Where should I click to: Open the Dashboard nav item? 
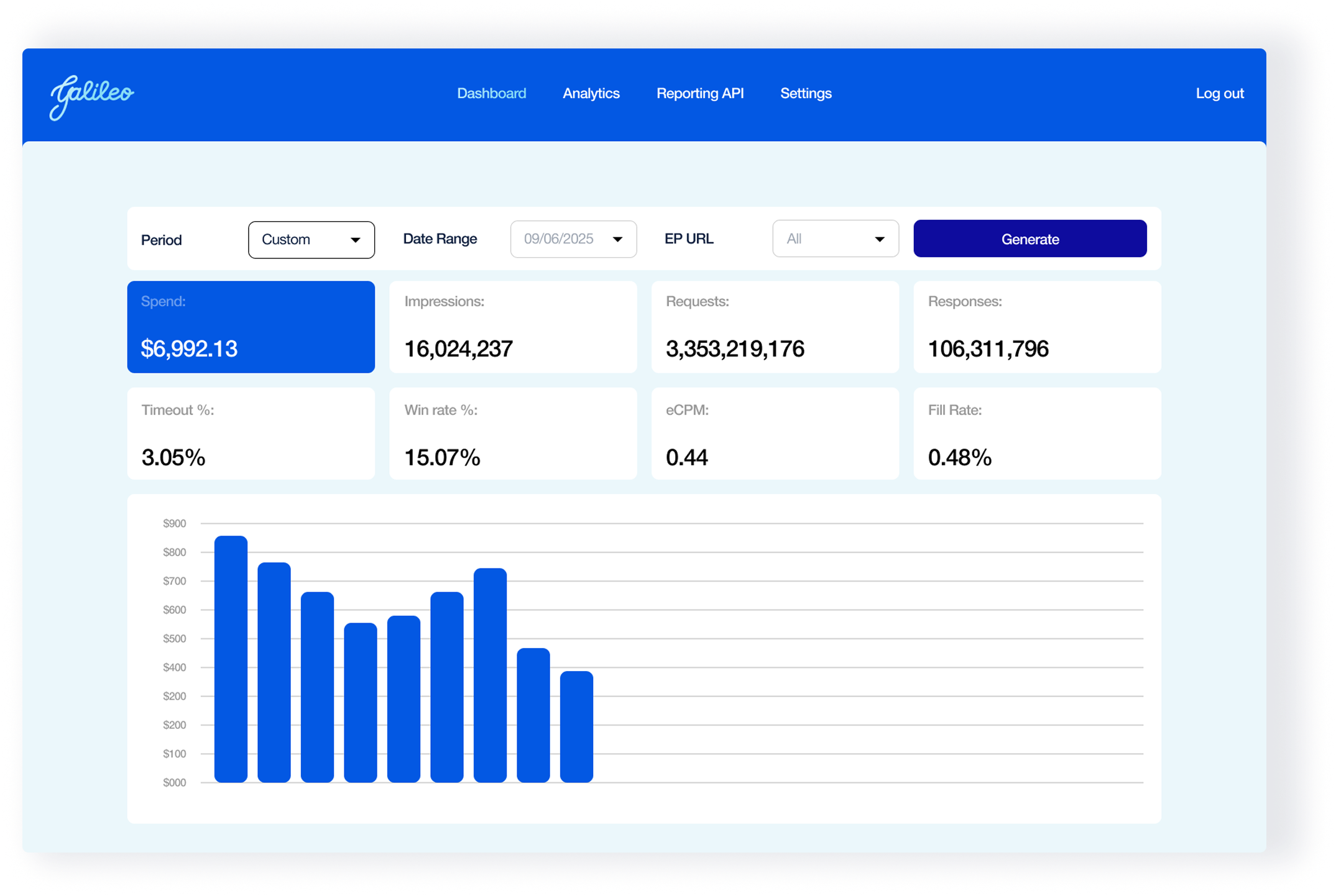pos(491,93)
